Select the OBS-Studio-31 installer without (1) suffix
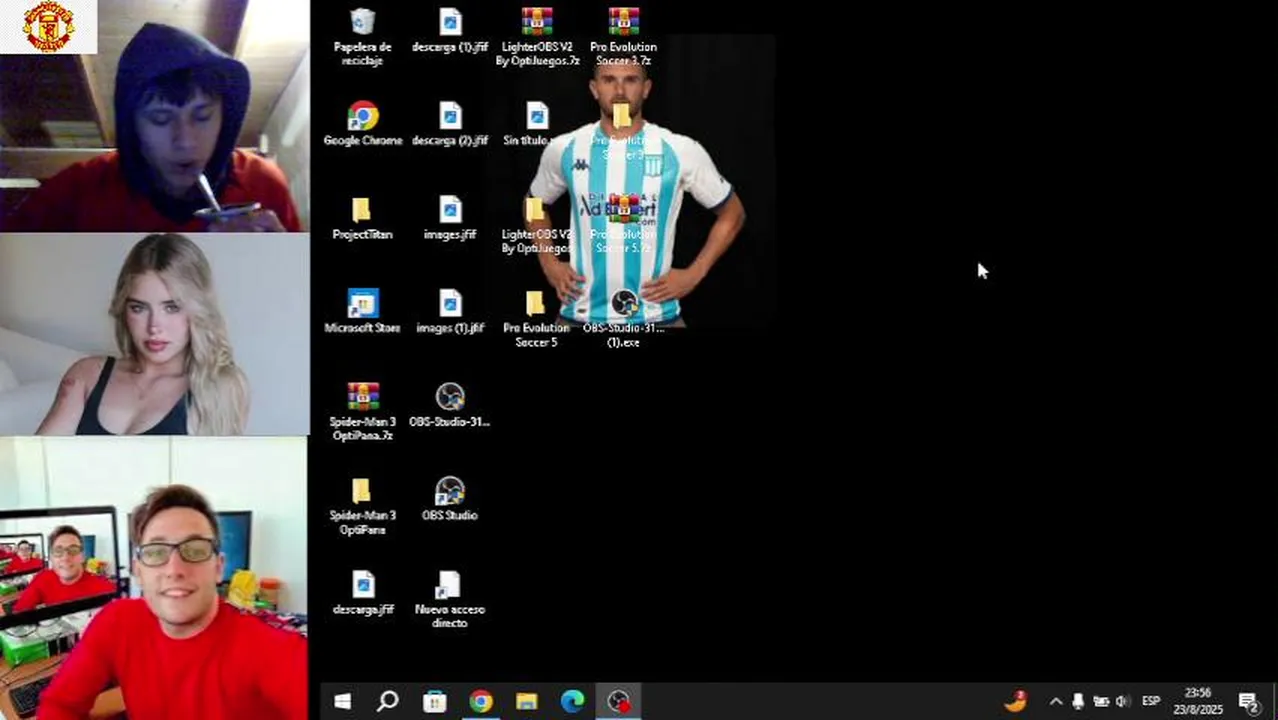Image resolution: width=1278 pixels, height=720 pixels. pyautogui.click(x=449, y=405)
